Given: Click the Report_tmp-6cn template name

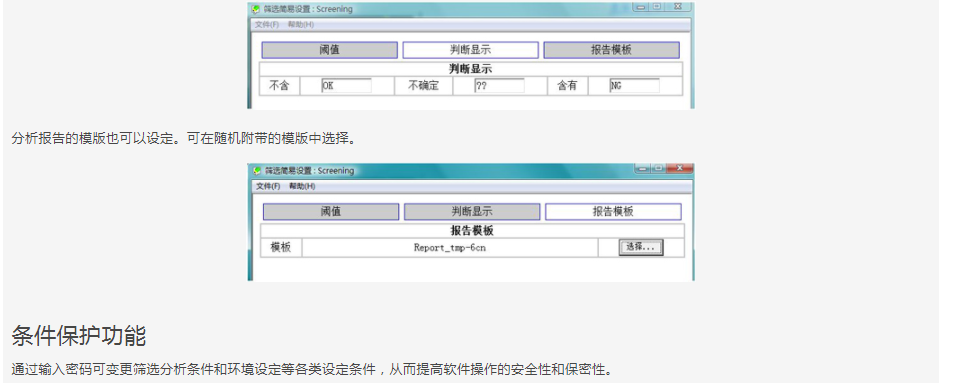Looking at the screenshot, I should tap(450, 248).
